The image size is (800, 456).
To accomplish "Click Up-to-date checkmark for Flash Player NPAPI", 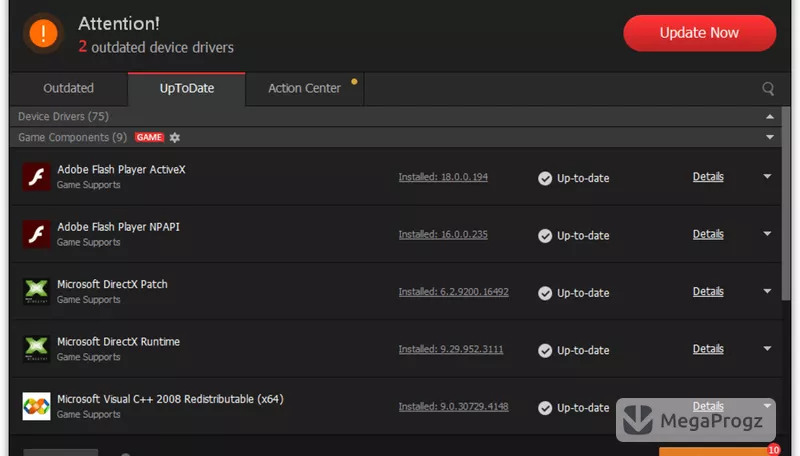I will point(545,236).
